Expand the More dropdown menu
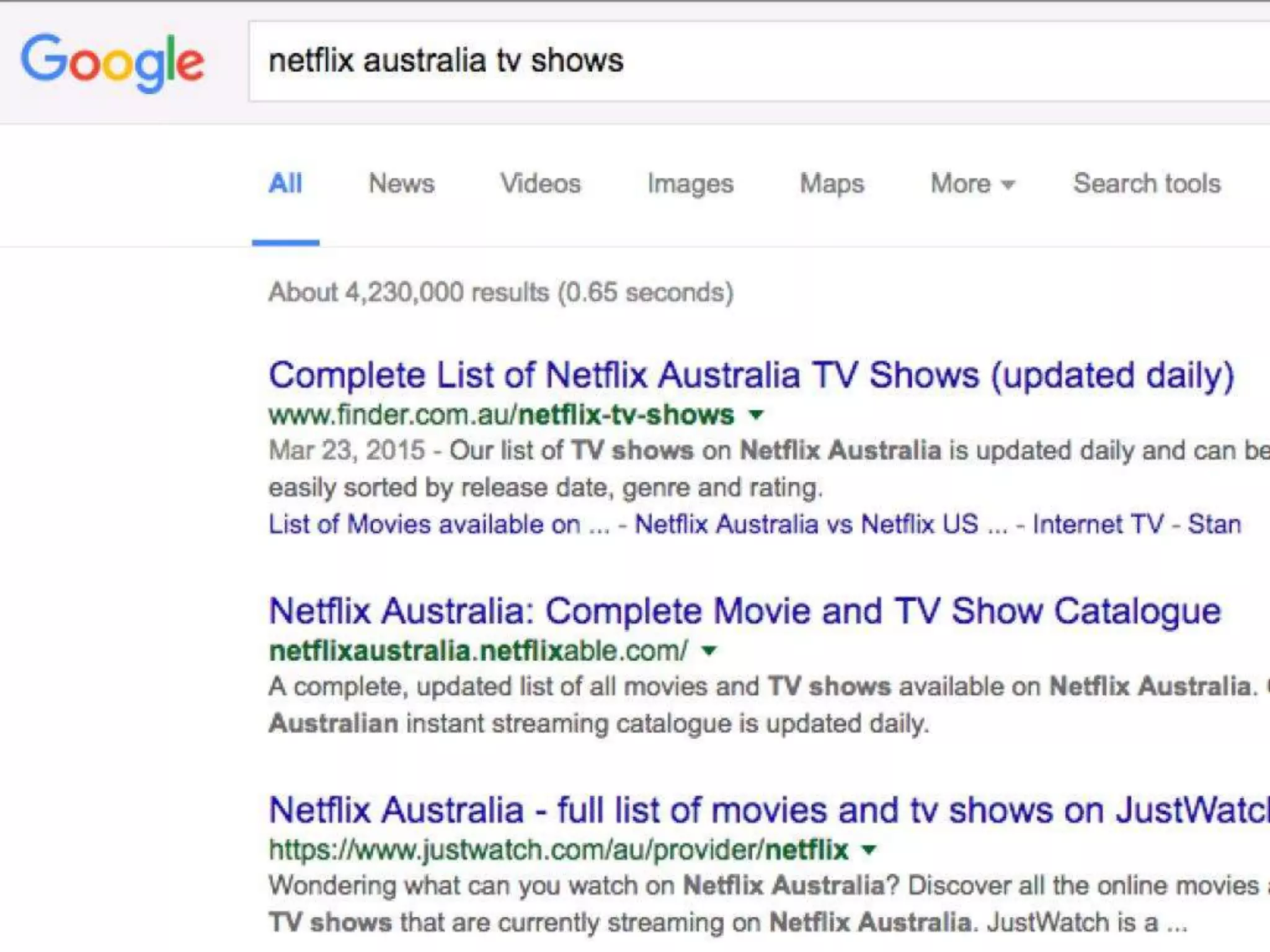Screen dimensions: 1270x952 click(x=972, y=183)
